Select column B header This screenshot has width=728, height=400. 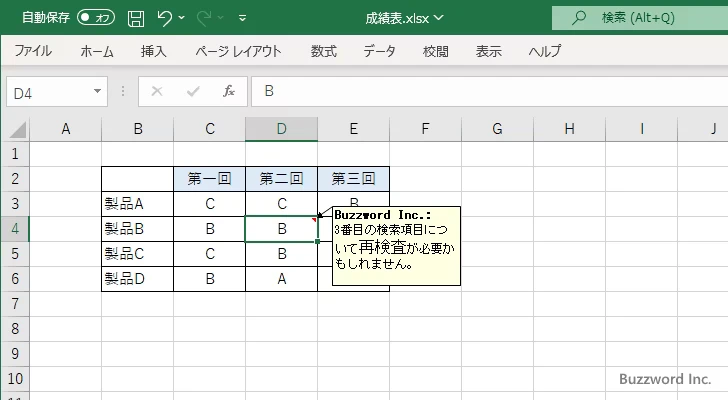[137, 129]
